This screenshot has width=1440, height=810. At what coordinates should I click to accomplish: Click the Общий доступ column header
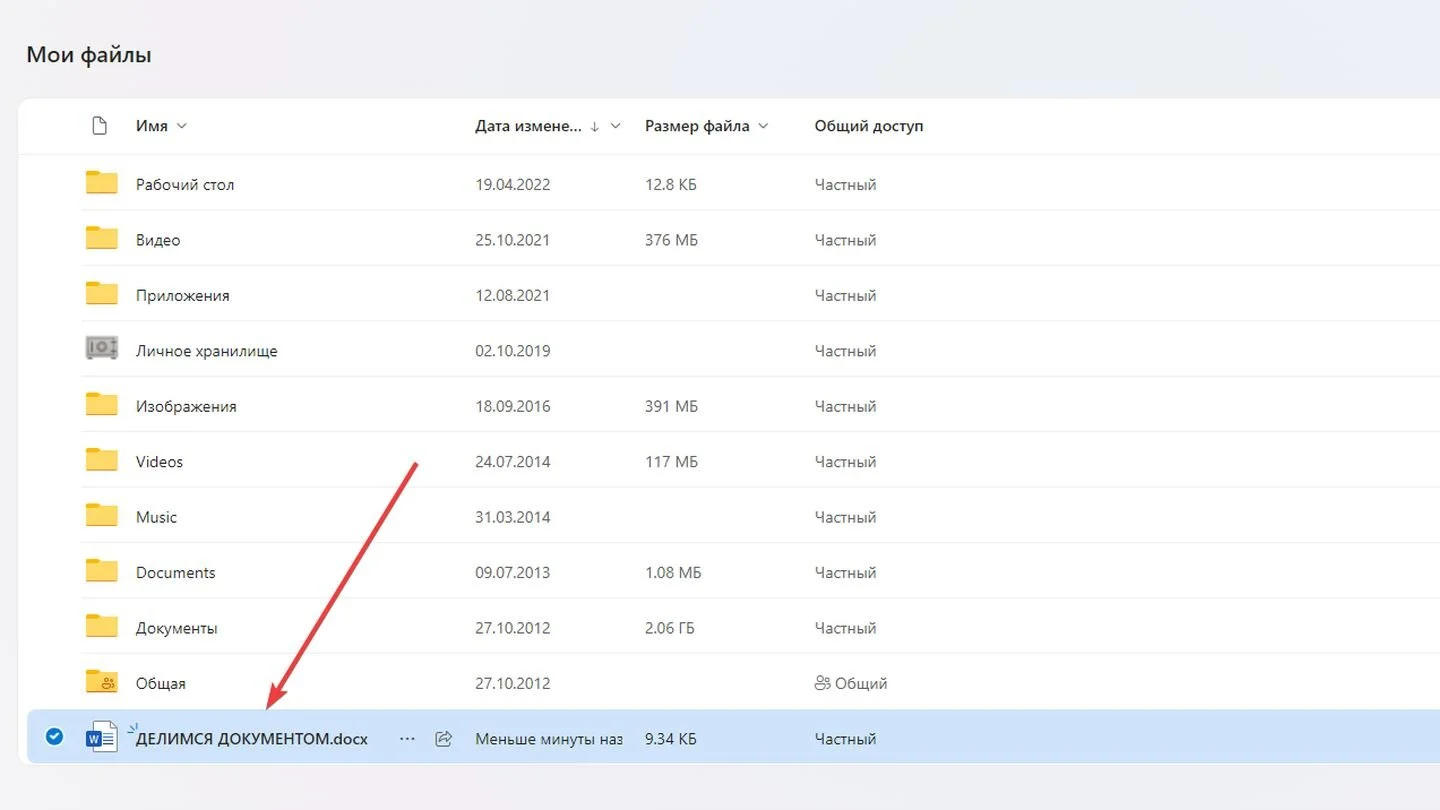click(x=869, y=126)
